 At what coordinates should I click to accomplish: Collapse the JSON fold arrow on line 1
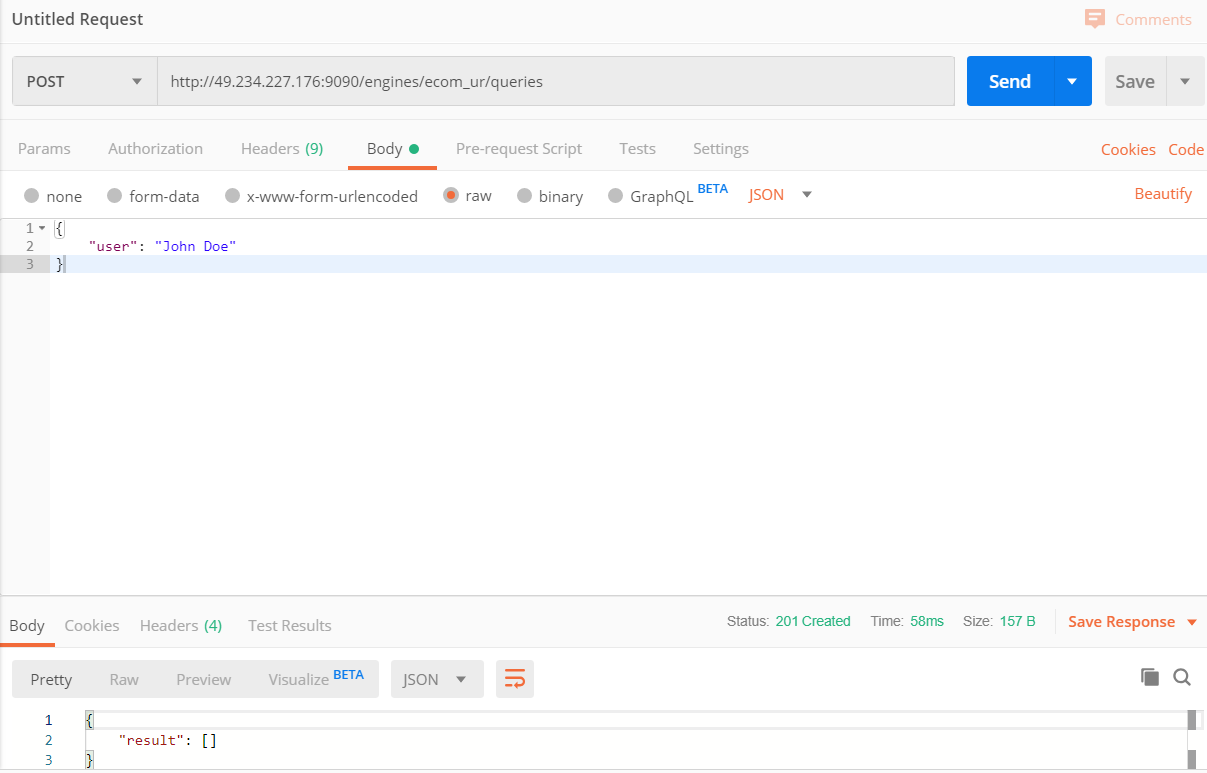42,228
